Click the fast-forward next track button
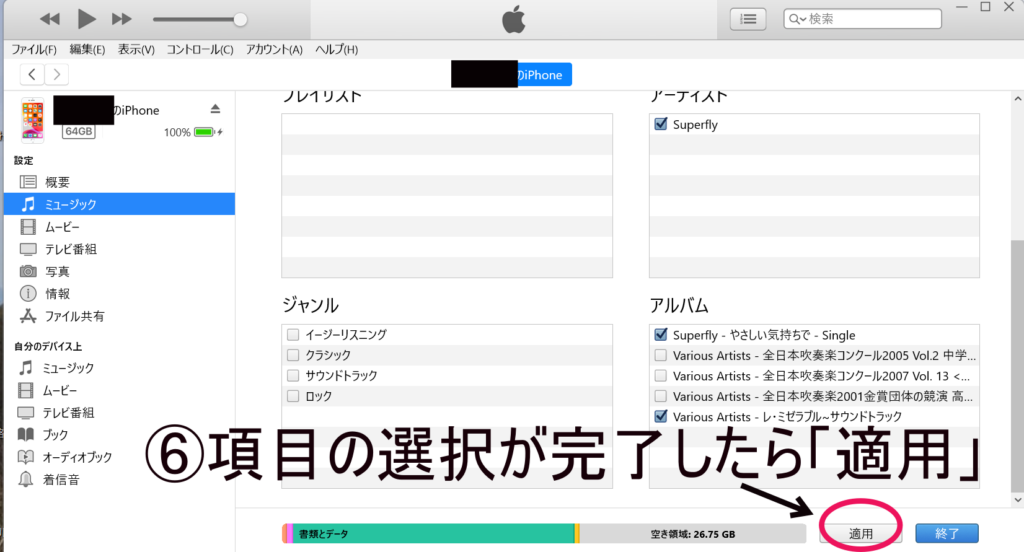 click(x=121, y=19)
